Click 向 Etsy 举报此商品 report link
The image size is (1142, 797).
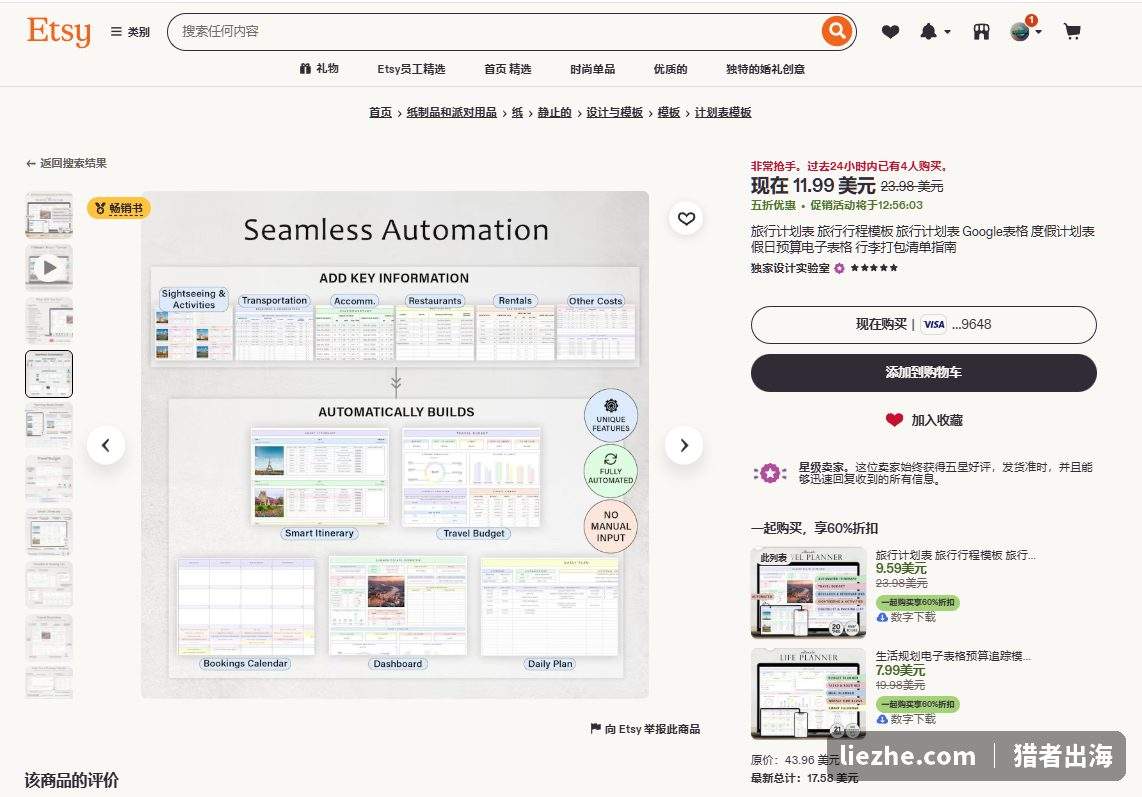[652, 729]
